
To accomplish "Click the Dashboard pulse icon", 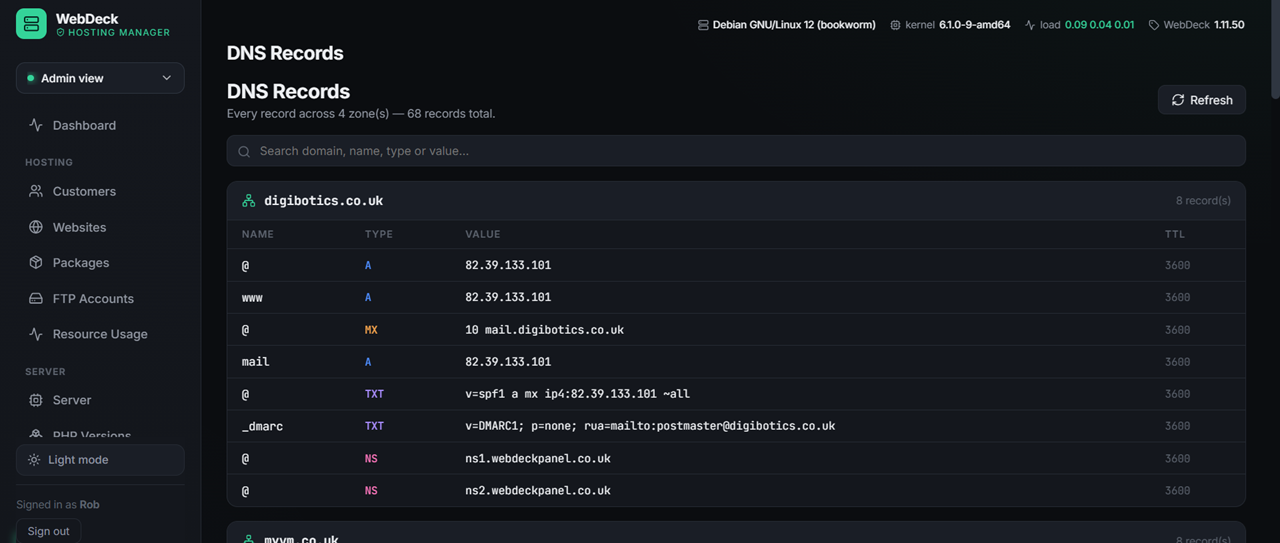I will [x=36, y=125].
